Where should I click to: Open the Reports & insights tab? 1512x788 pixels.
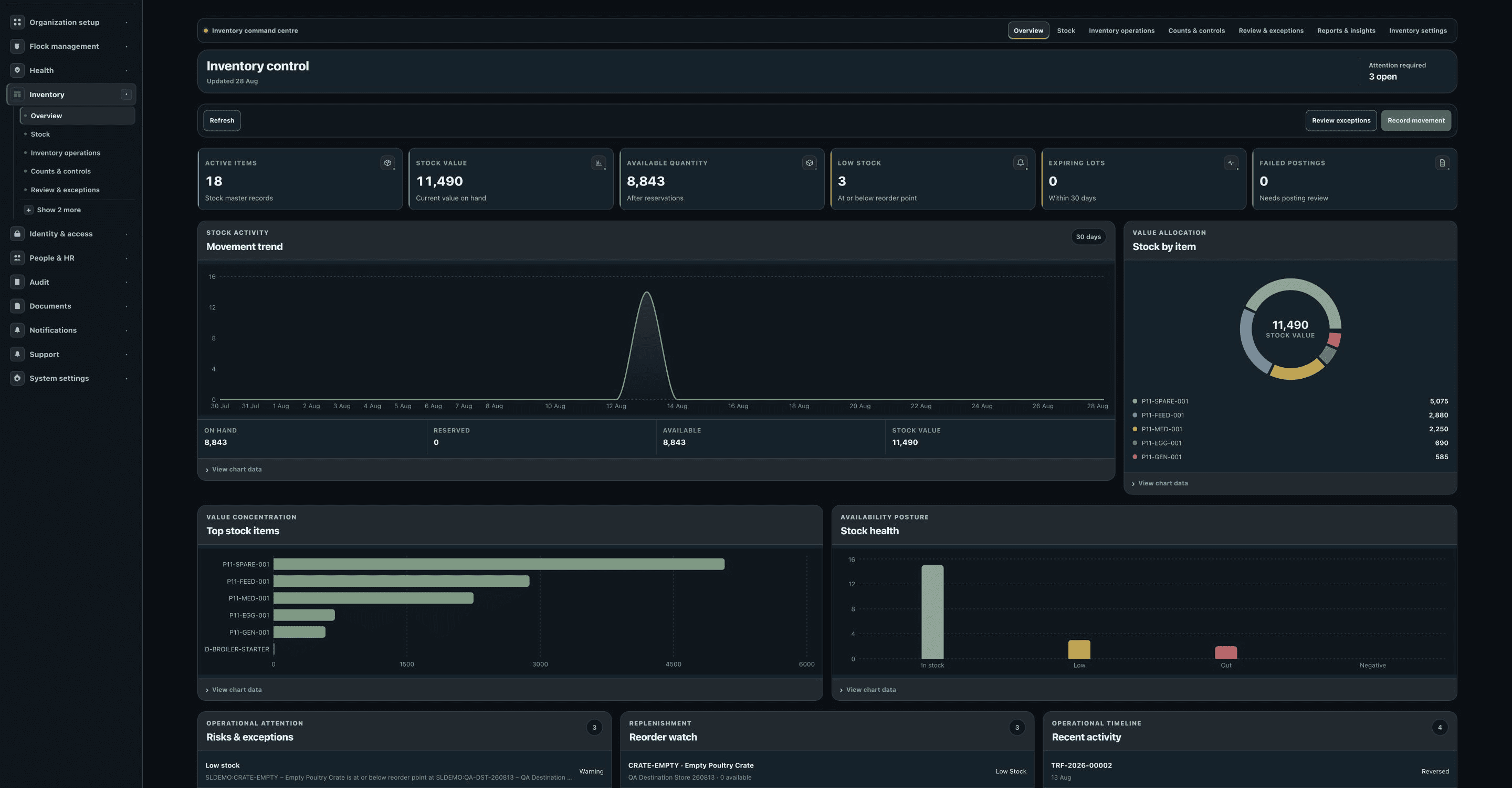1346,30
